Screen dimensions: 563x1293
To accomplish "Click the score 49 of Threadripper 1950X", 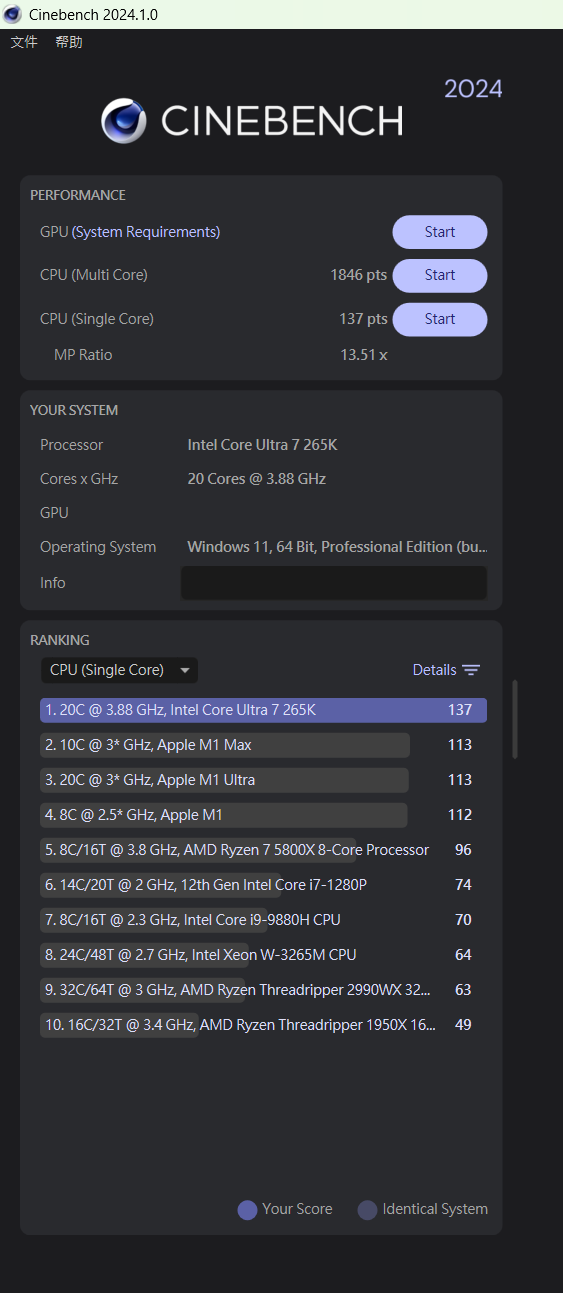I will click(x=463, y=1025).
